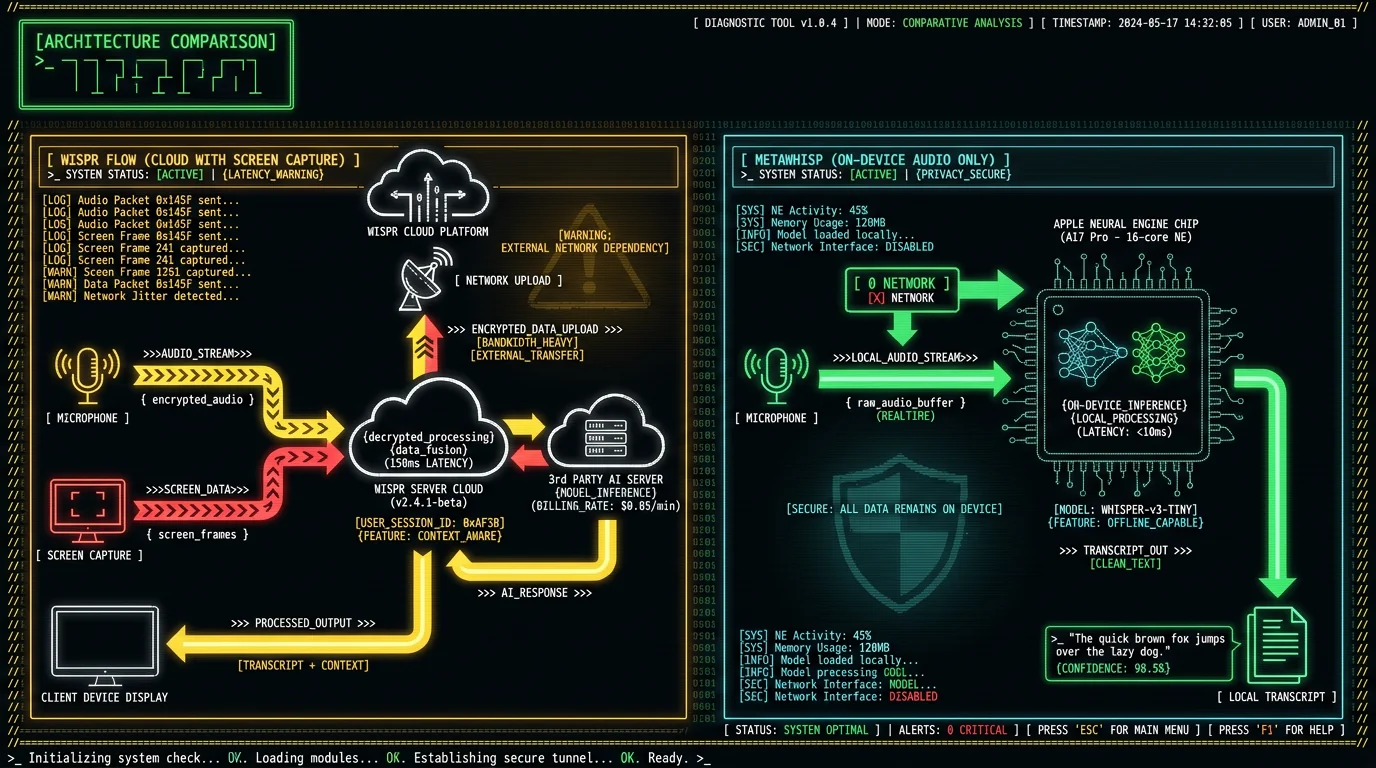Image resolution: width=1376 pixels, height=768 pixels.
Task: Click the PROCESSED_OUTPUT label
Action: coord(303,623)
